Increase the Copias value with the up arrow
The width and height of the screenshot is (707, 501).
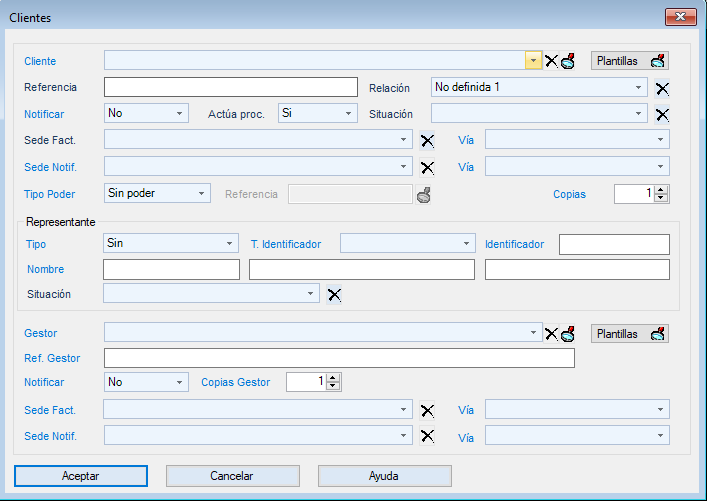coord(661,189)
